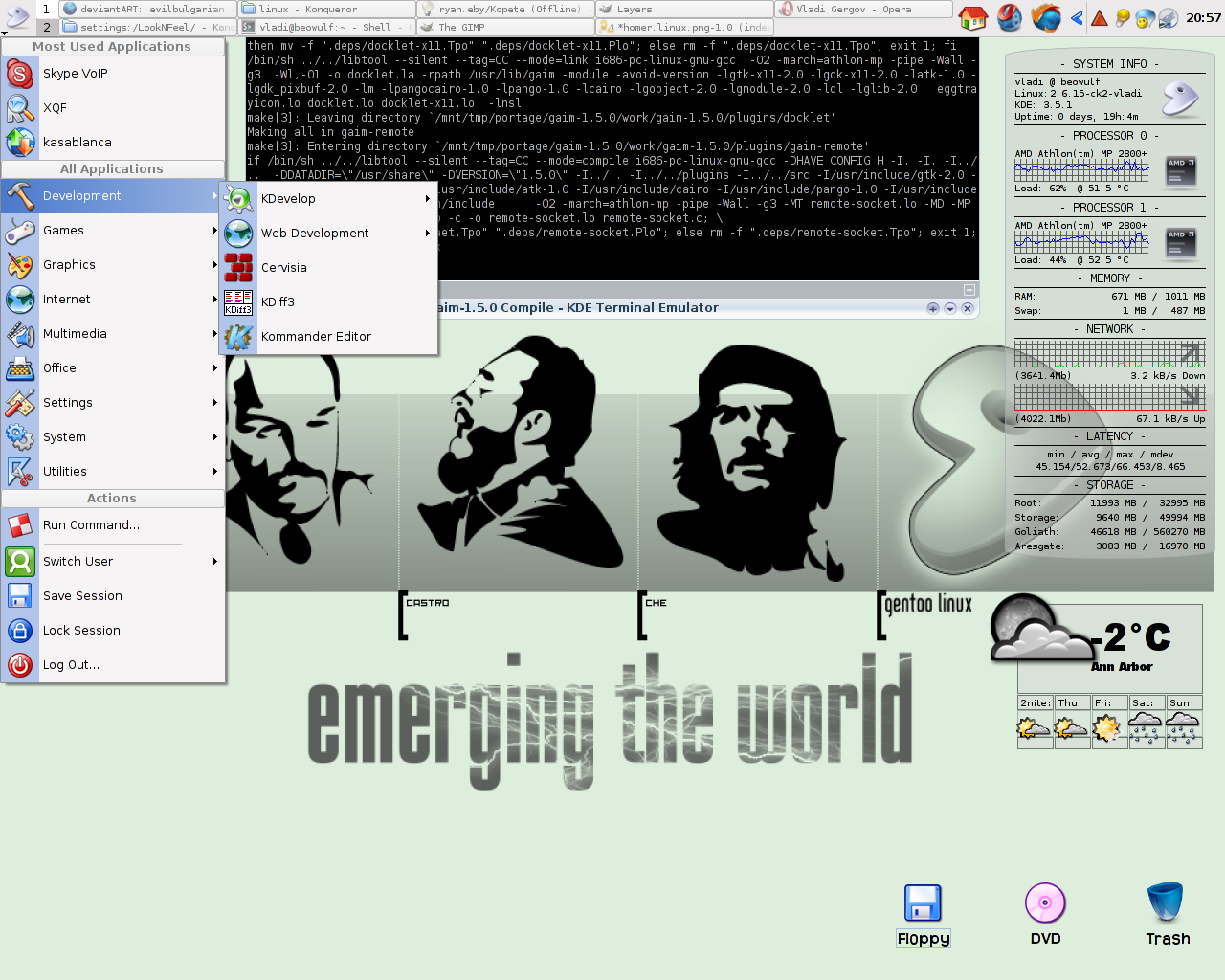Expand the Graphics submenu
1225x980 pixels.
(113, 265)
